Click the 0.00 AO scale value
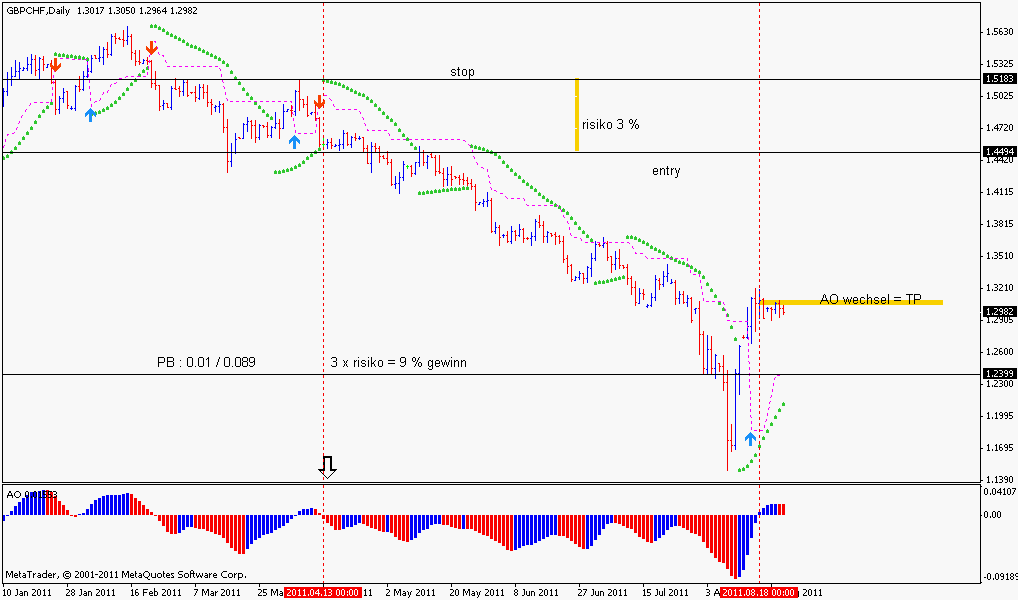 [x=993, y=515]
